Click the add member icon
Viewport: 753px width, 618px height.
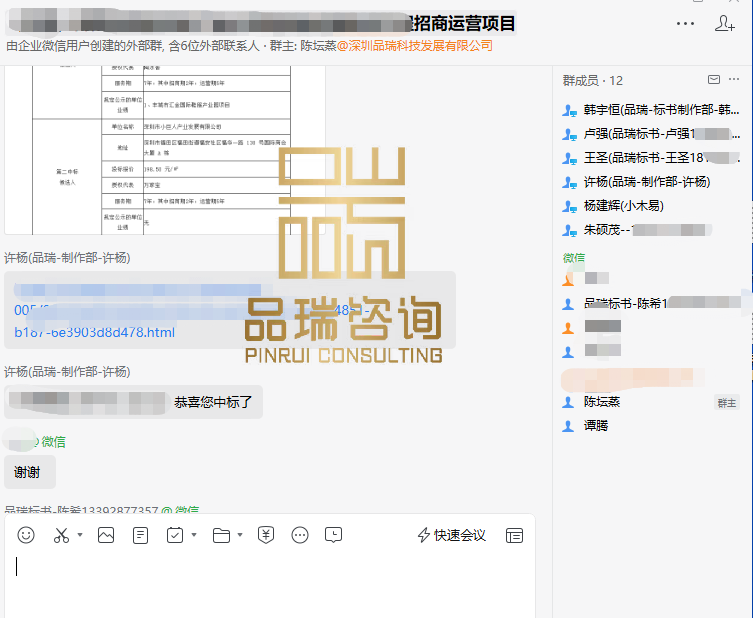point(725,23)
